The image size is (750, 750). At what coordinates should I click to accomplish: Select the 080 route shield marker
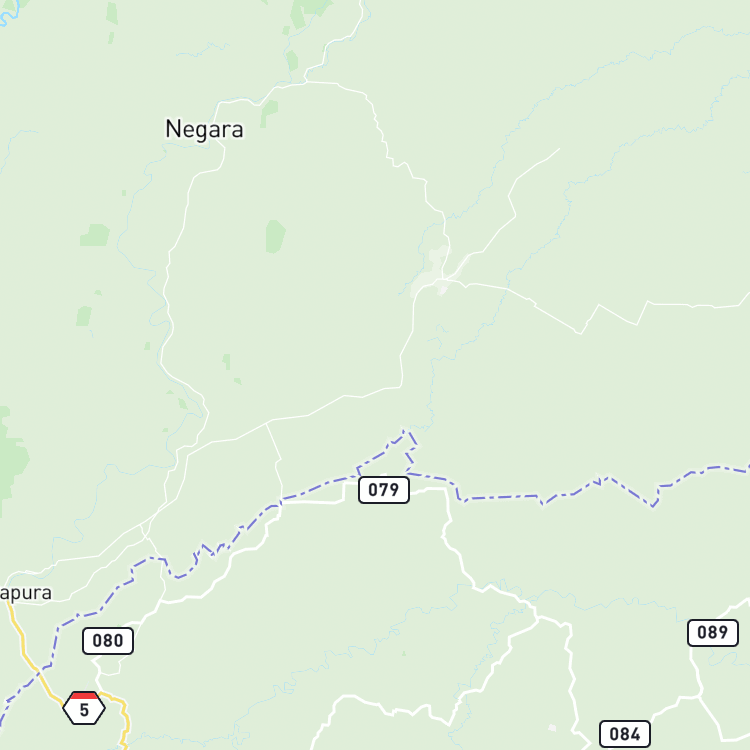[x=108, y=641]
